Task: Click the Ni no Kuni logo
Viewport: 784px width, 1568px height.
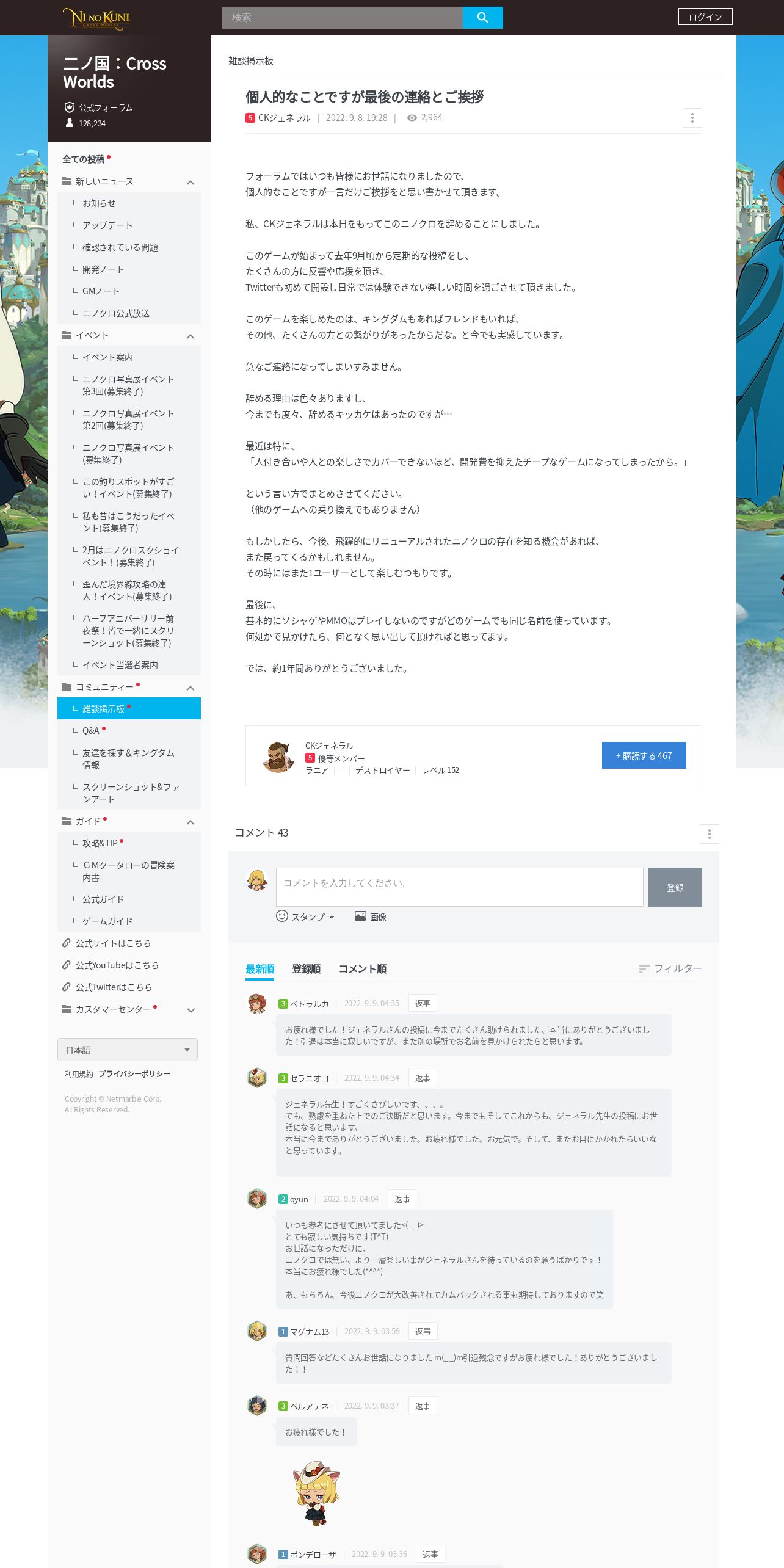Action: (97, 18)
